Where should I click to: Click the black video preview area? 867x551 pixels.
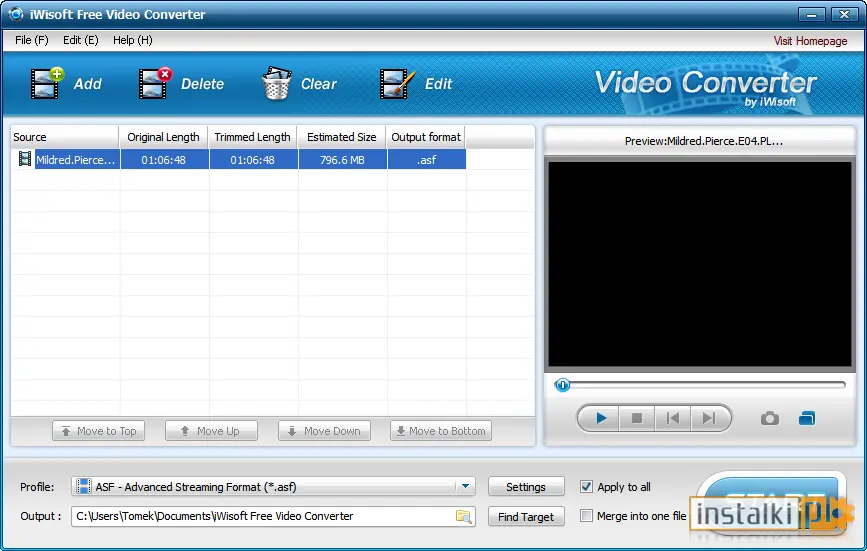[x=699, y=264]
